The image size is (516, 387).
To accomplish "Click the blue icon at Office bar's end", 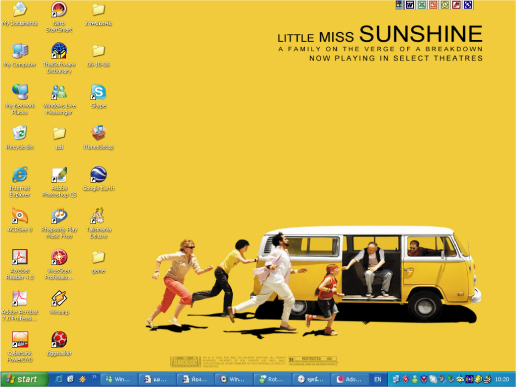I will tap(468, 5).
